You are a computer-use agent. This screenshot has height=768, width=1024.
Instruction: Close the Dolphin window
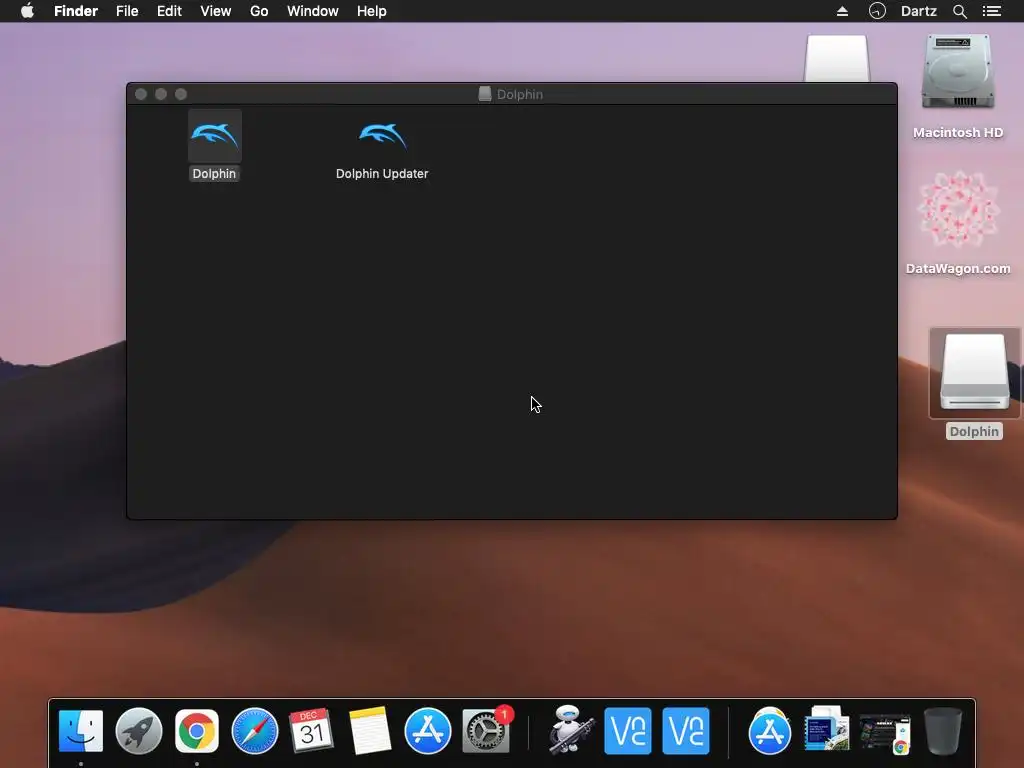[141, 94]
